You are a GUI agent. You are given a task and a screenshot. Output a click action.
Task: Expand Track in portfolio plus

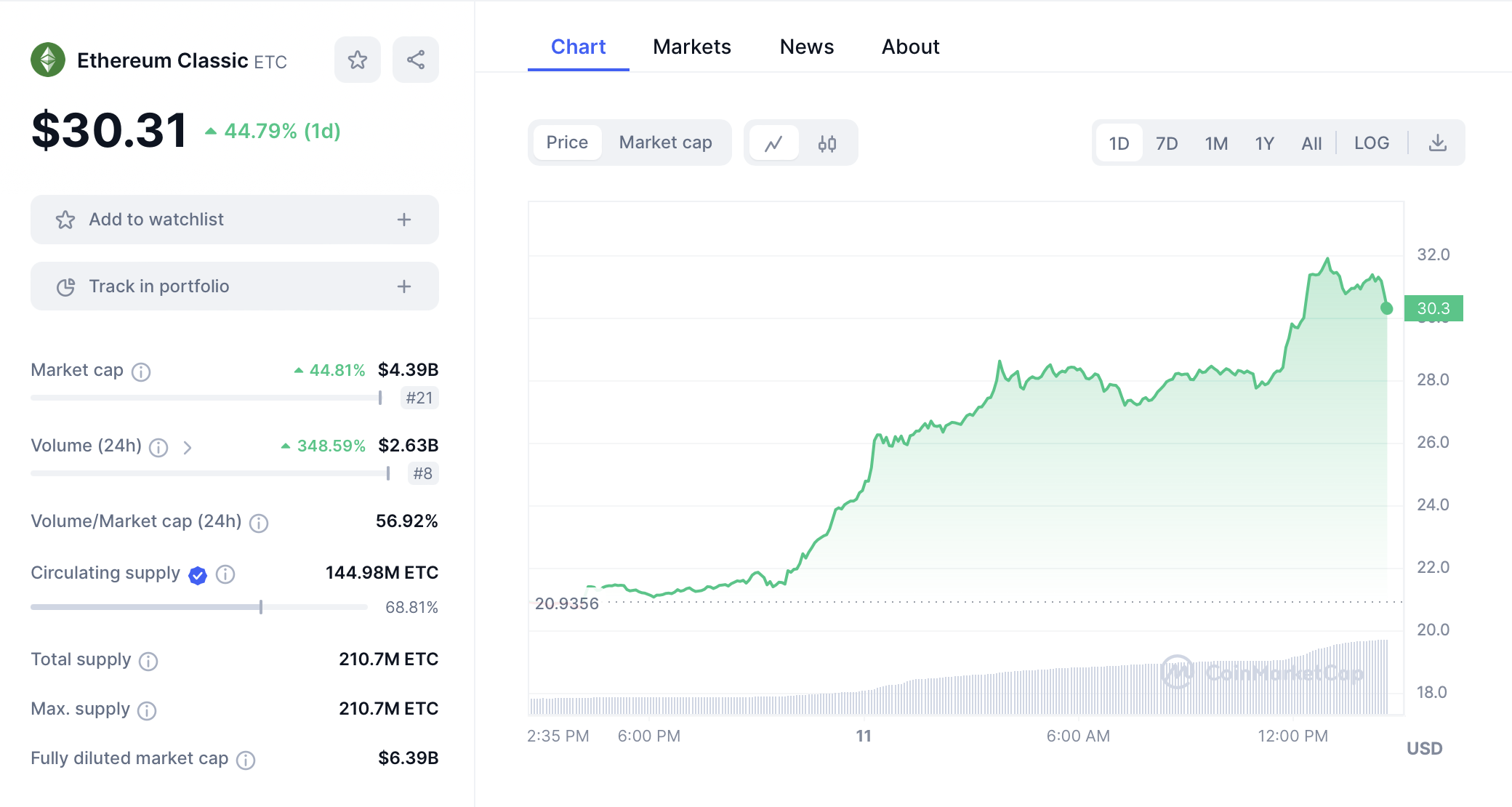(x=404, y=286)
